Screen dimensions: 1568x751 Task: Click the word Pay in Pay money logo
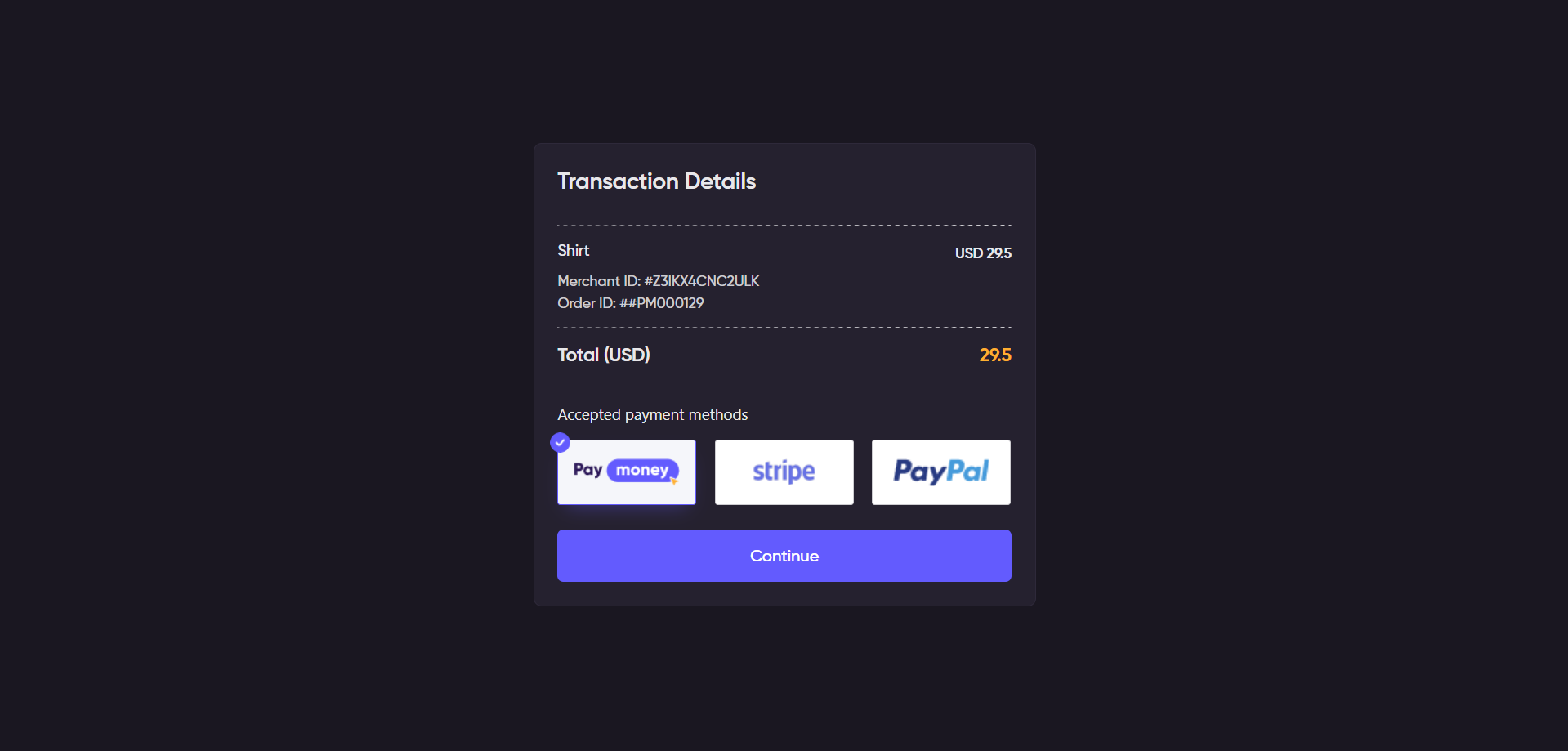587,470
